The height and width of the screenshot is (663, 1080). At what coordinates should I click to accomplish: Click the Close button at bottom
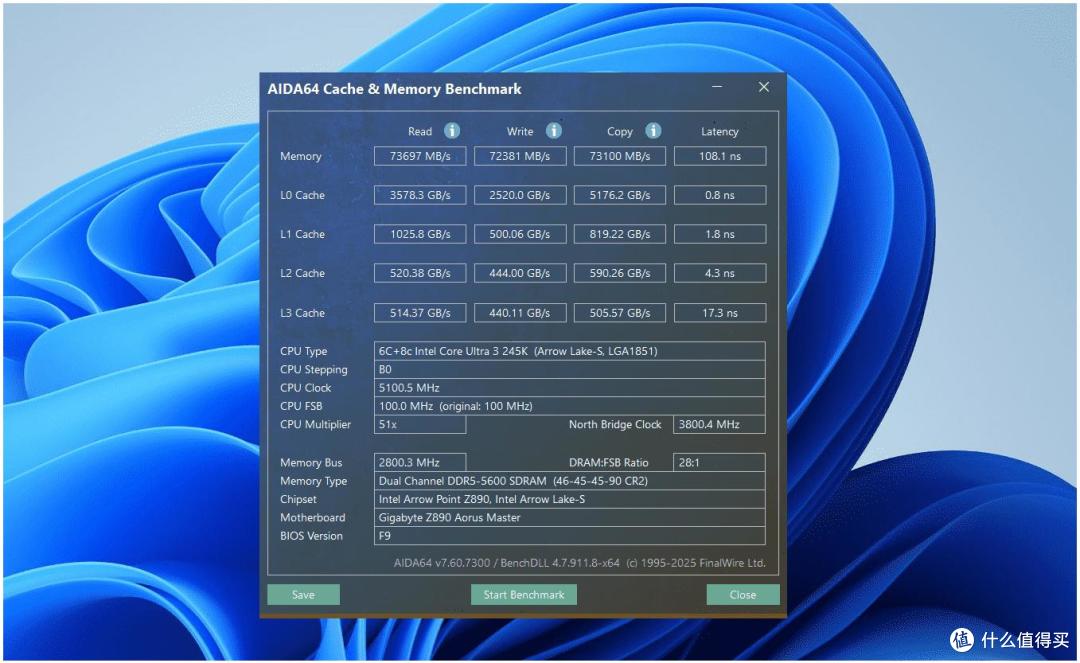click(742, 595)
